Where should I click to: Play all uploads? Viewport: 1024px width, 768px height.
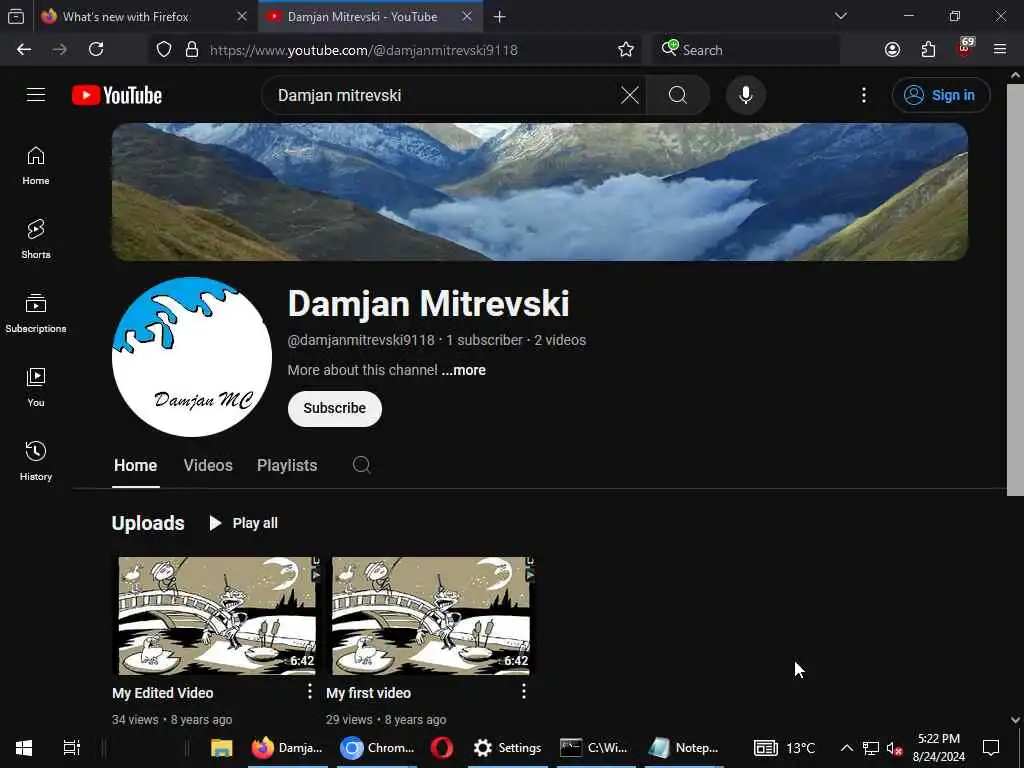244,523
